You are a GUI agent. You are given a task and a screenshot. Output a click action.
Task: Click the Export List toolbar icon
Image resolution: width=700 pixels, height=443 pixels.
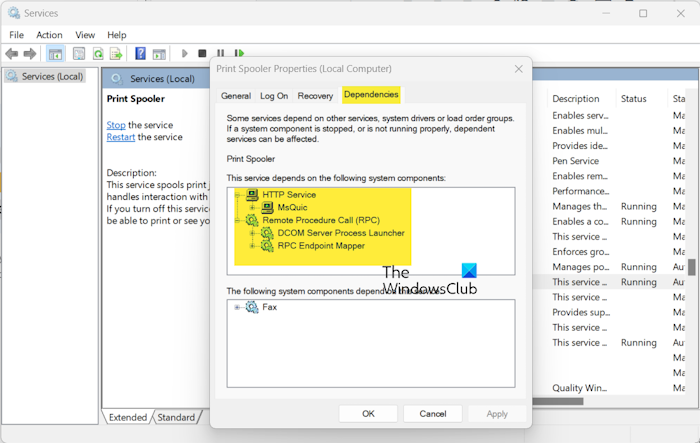click(116, 54)
